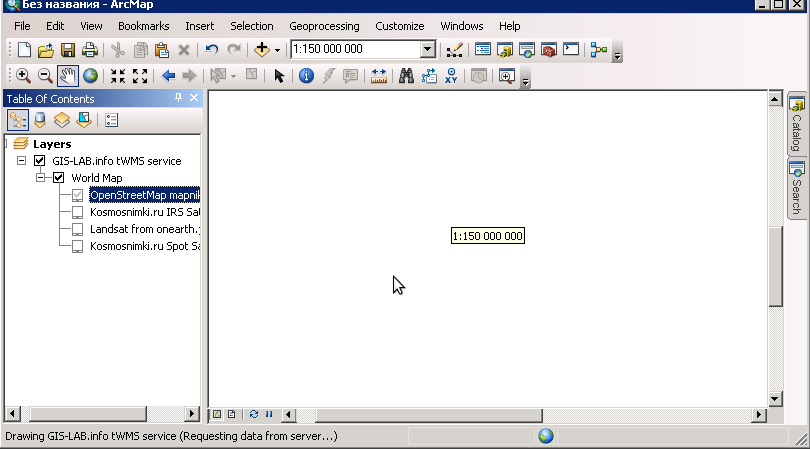Open the Catalog side tab

click(x=797, y=123)
